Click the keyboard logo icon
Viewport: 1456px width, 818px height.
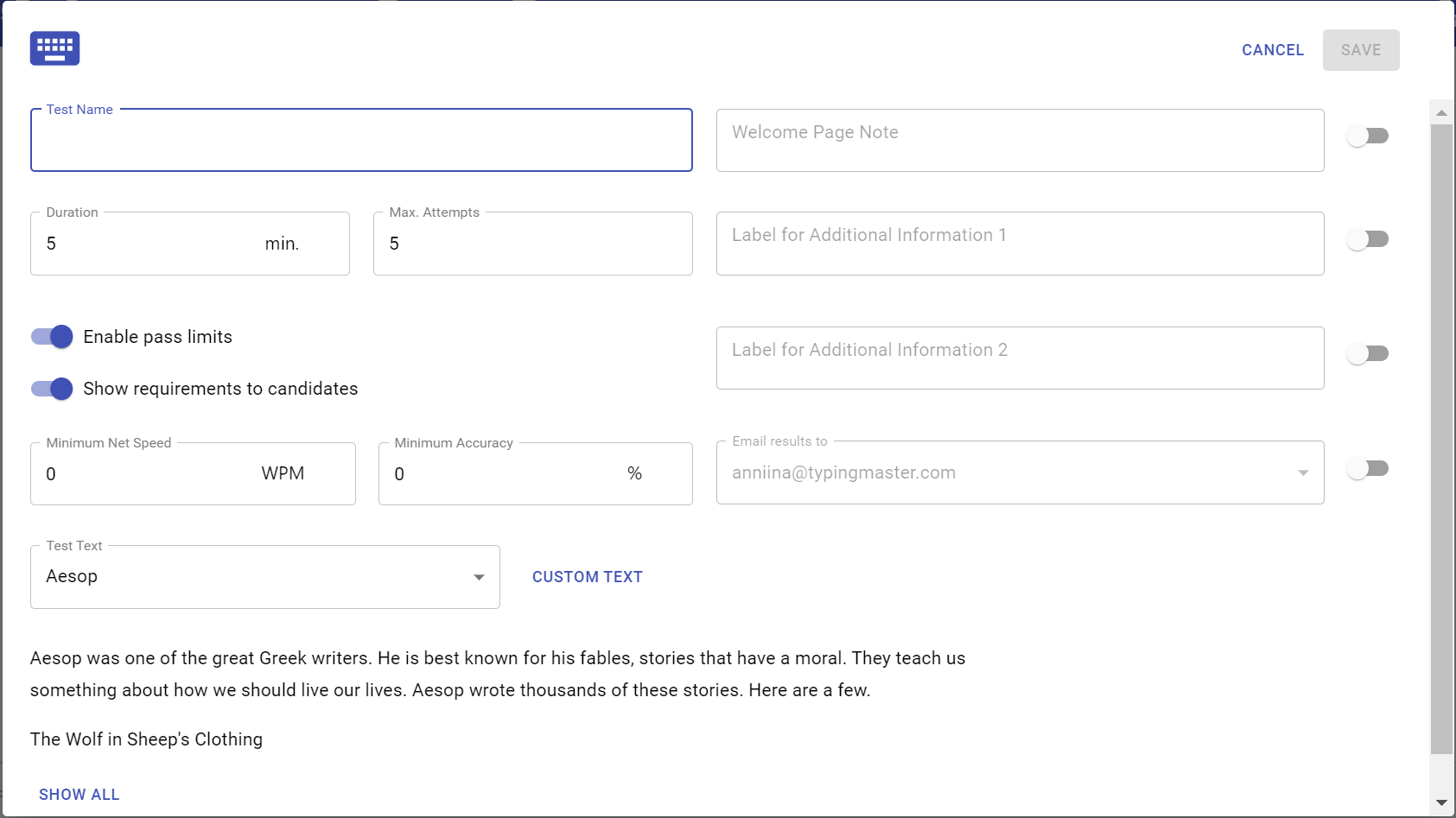(54, 48)
